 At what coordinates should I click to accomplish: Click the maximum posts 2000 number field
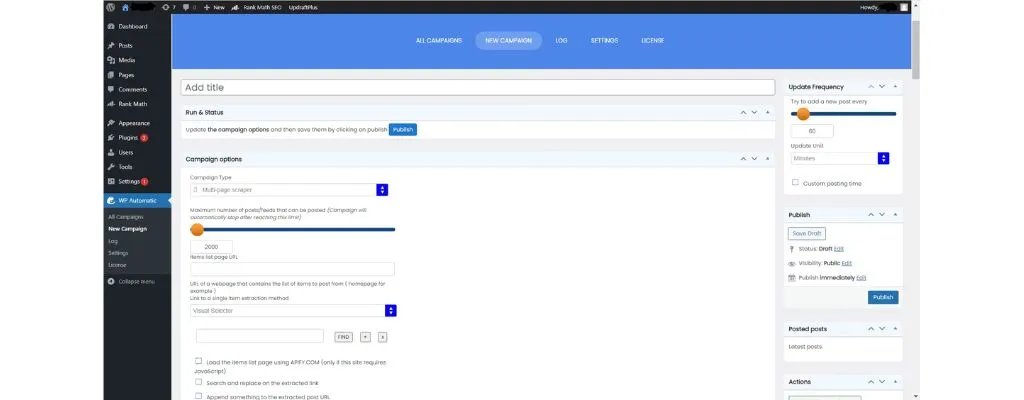click(x=212, y=247)
